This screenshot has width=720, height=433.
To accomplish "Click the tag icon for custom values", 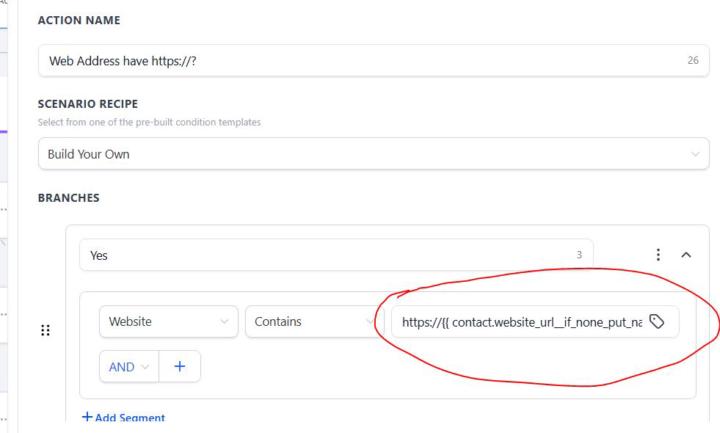I will tap(657, 323).
